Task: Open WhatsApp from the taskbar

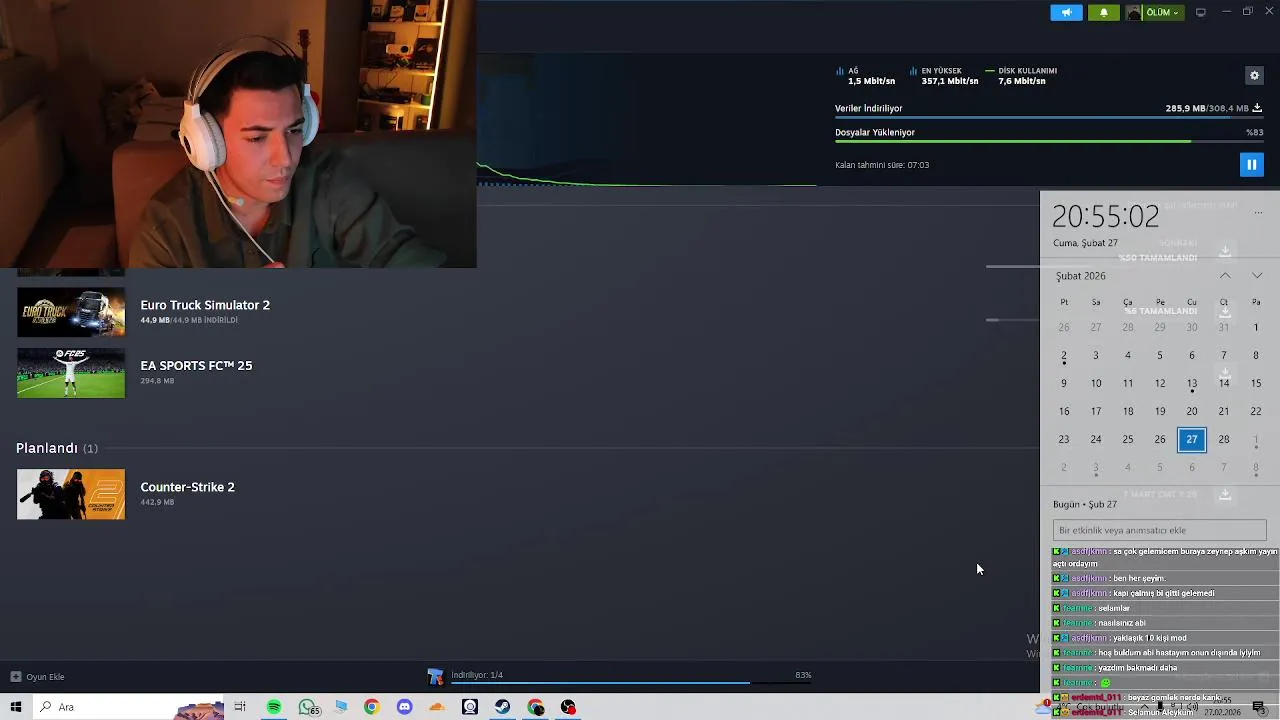Action: pos(307,707)
